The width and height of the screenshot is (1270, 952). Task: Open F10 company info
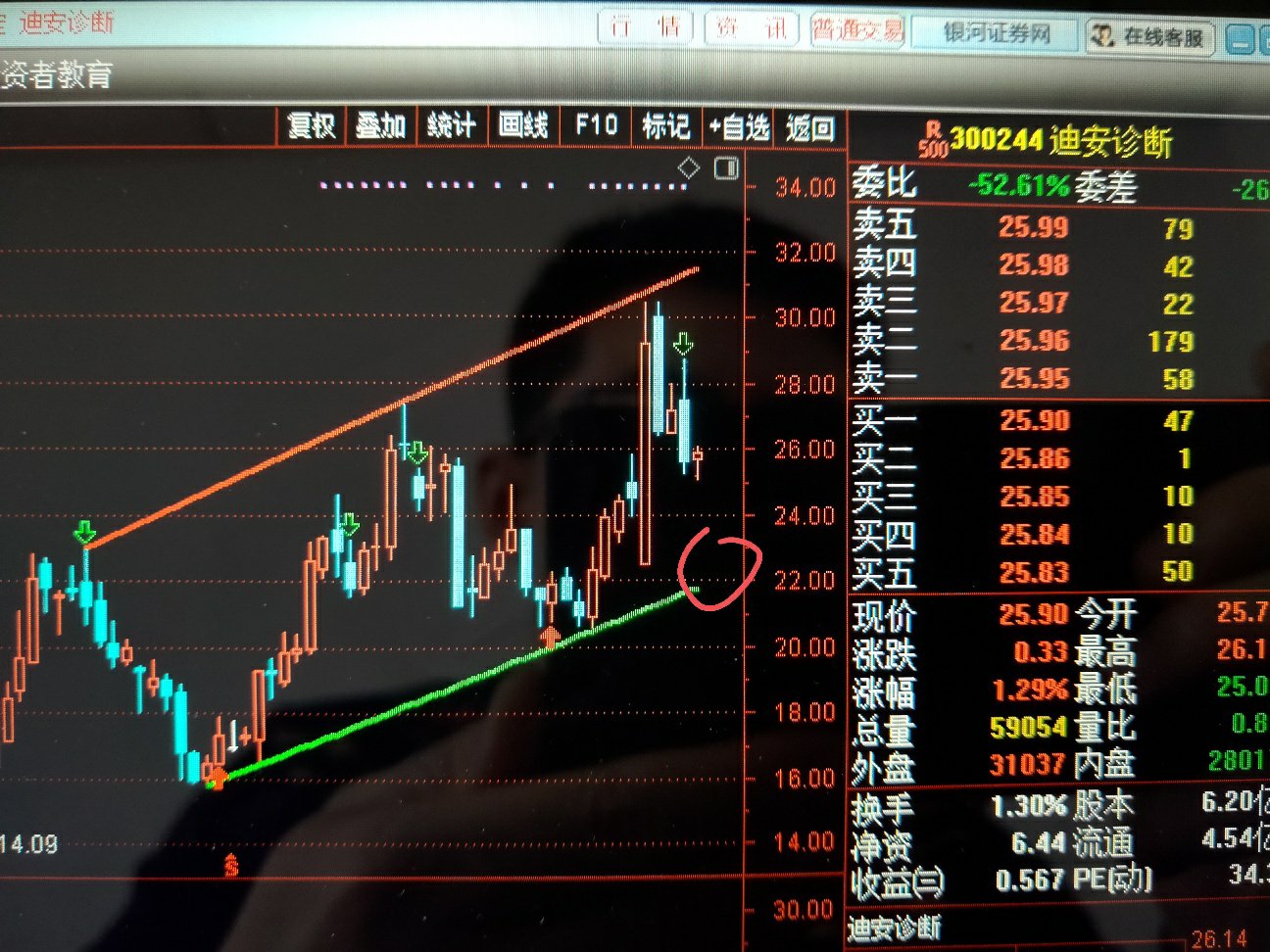click(x=596, y=125)
